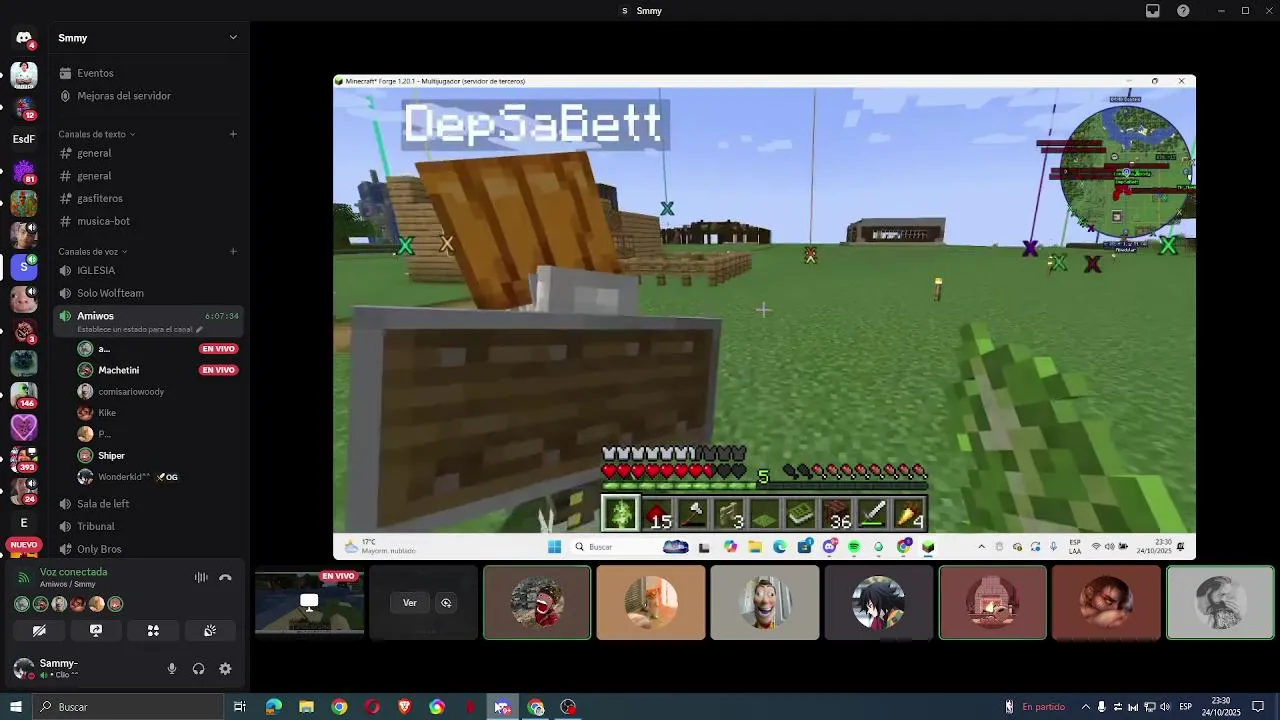Open the EsdF server
Screen dimensions: 1280x720
(x=24, y=139)
